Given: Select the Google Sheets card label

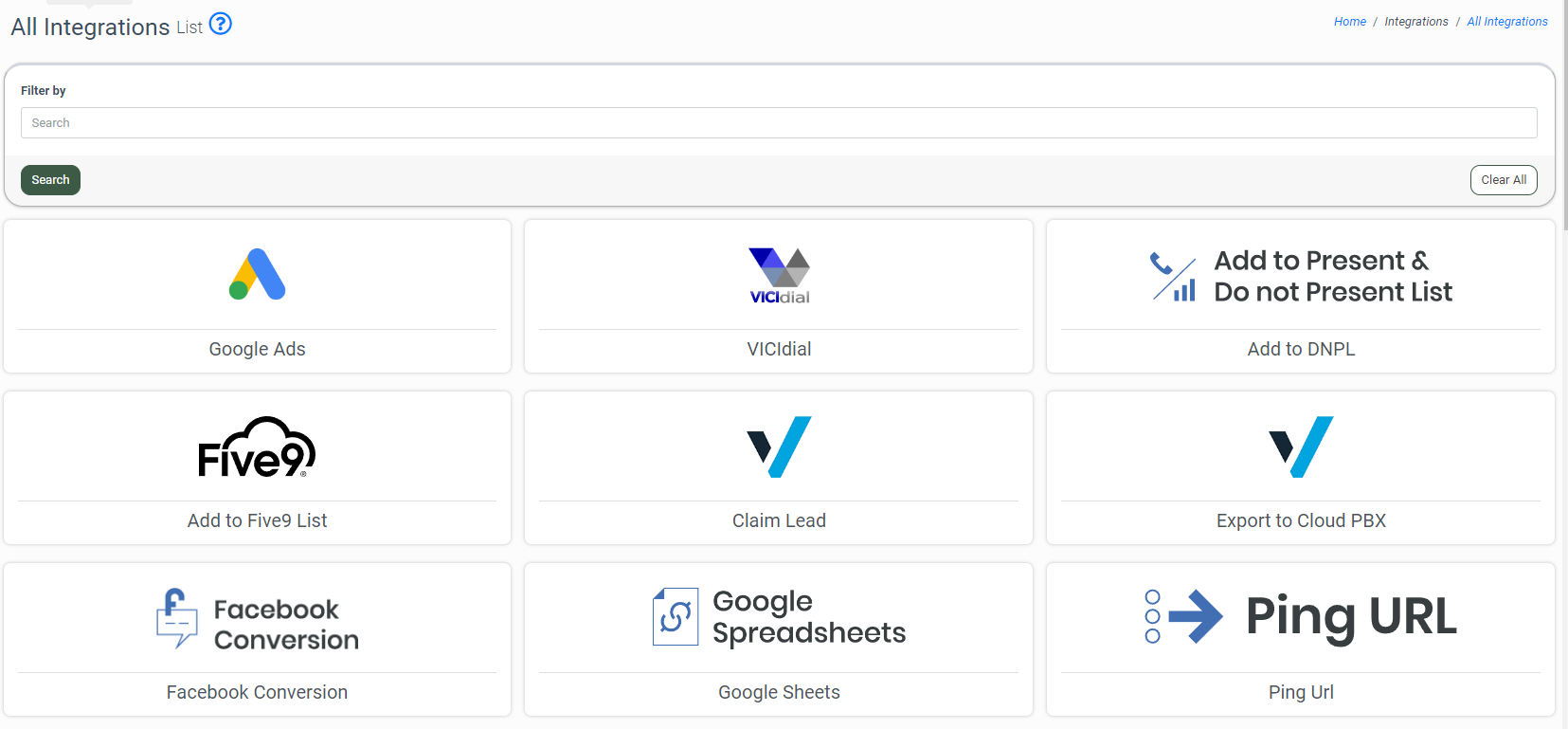Looking at the screenshot, I should click(x=779, y=692).
